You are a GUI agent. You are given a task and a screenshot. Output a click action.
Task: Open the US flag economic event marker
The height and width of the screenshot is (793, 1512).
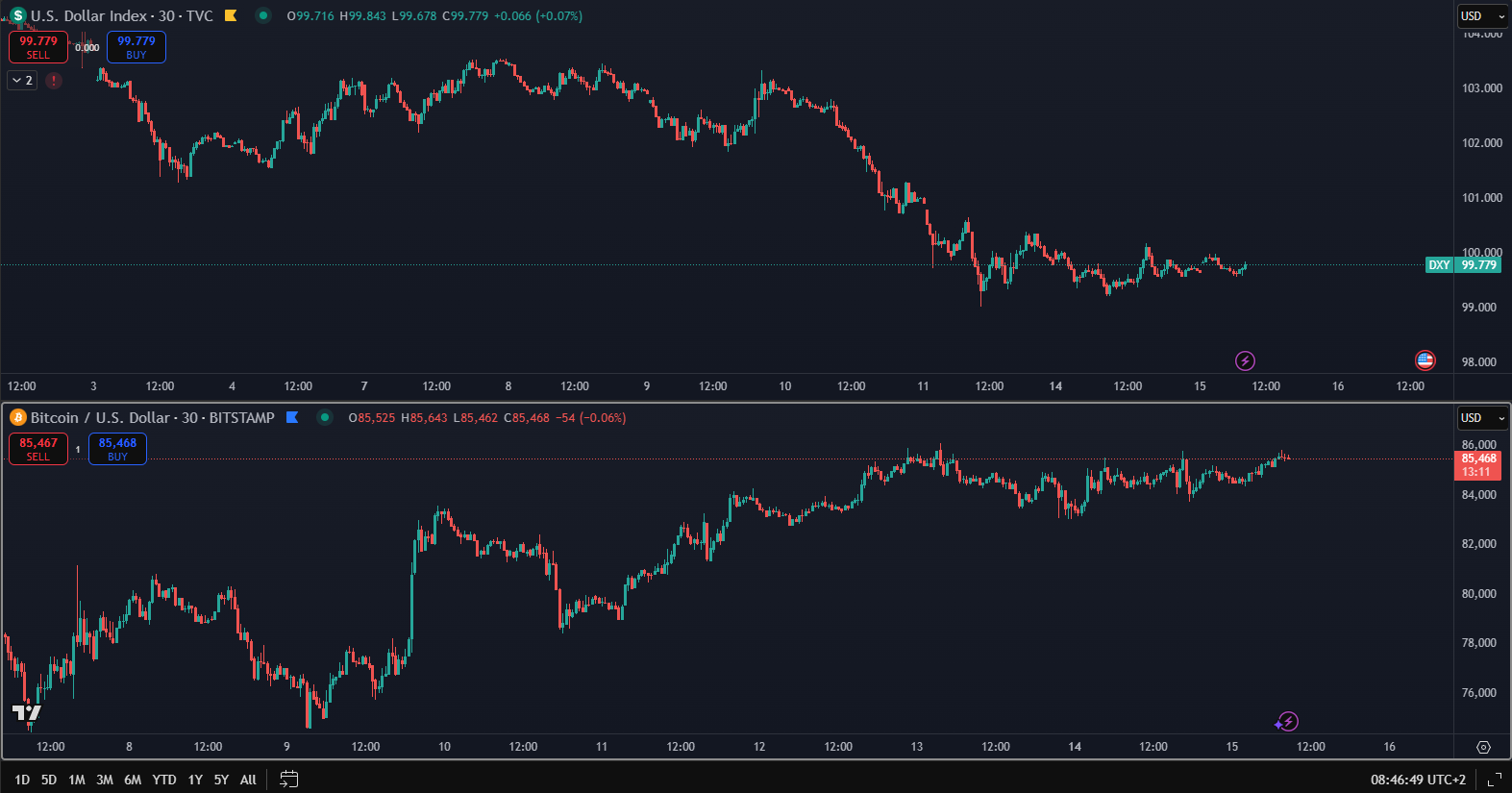[1425, 360]
